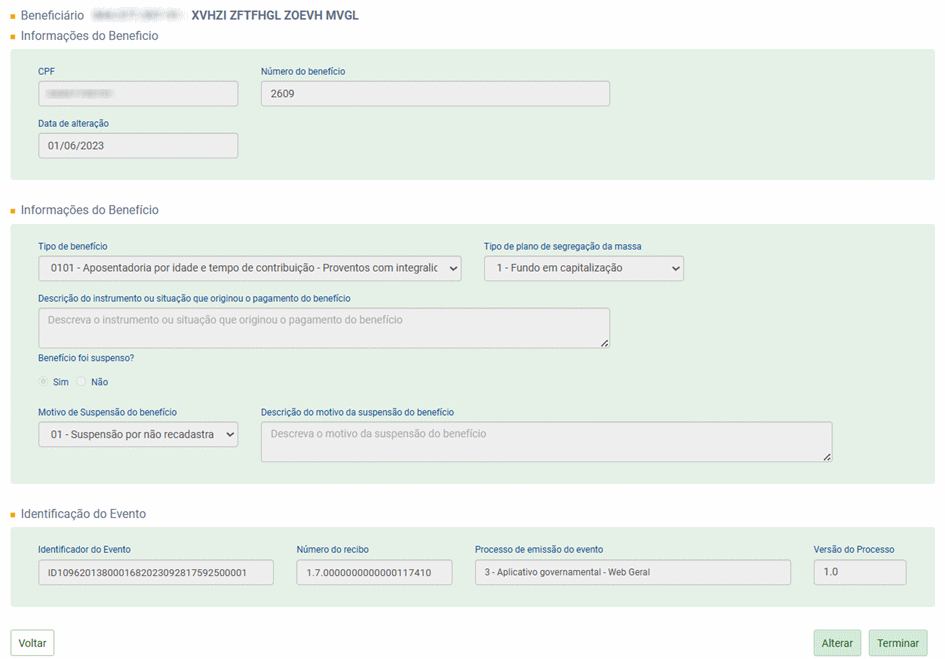Click Processo de emissão do evento field

632,572
